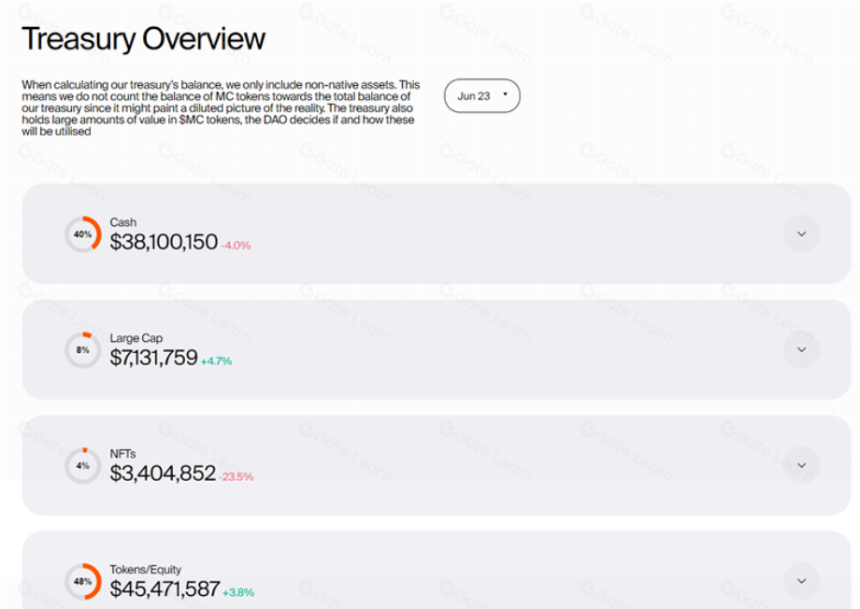The width and height of the screenshot is (860, 609).
Task: Select the Cash value $38,100,150
Action: [163, 242]
